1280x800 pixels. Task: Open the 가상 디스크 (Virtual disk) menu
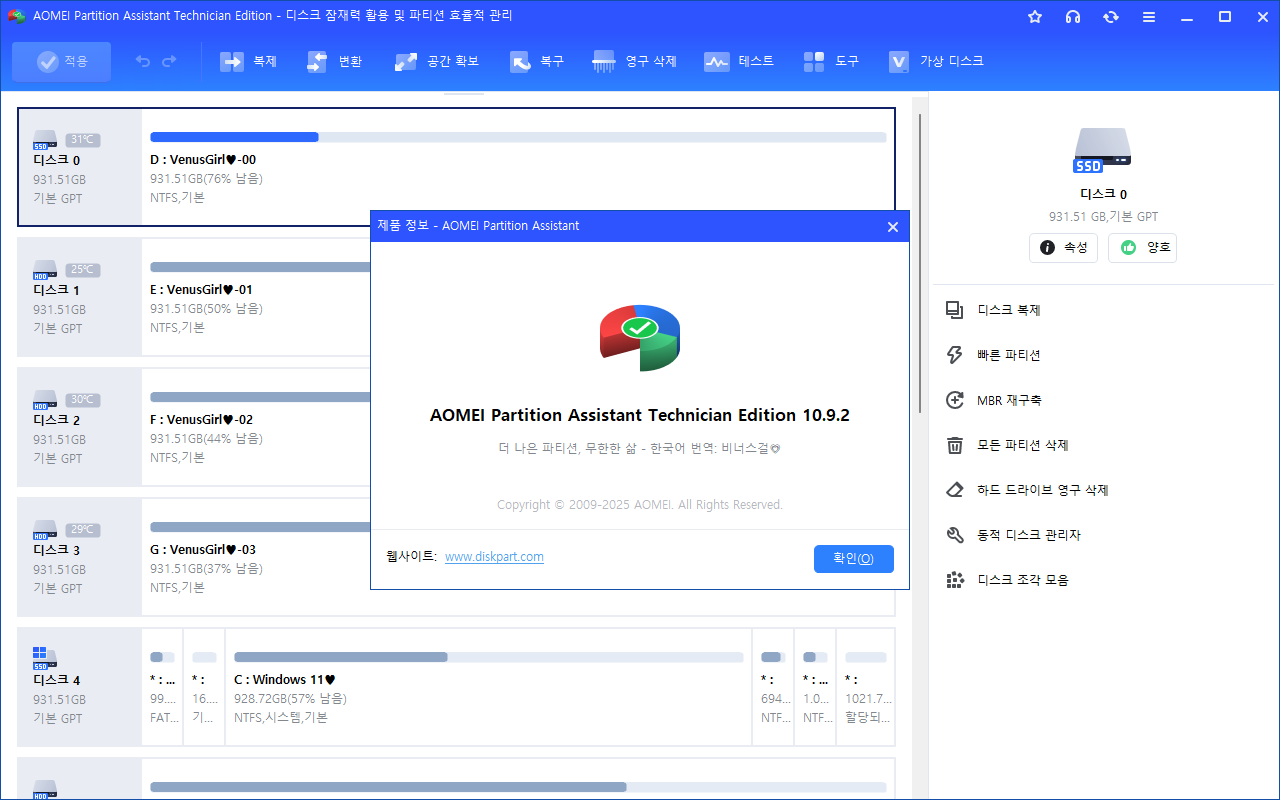click(936, 62)
